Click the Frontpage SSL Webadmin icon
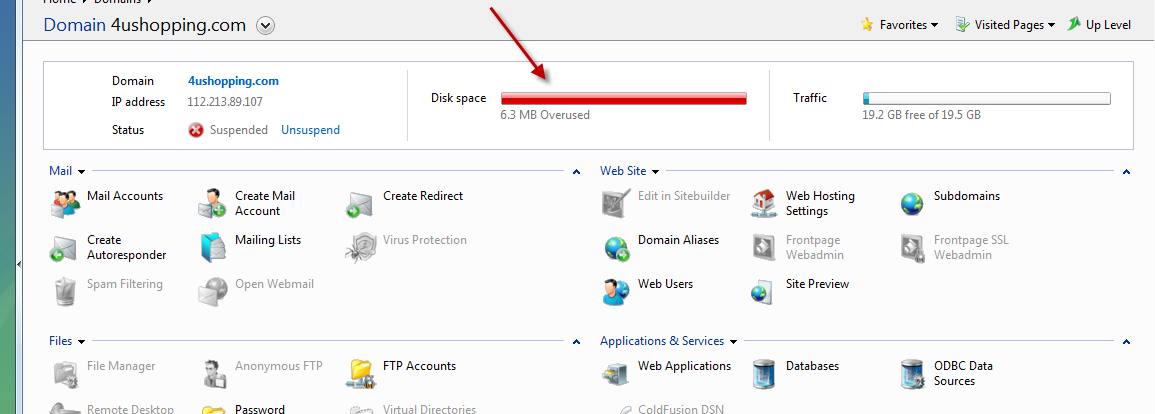 click(912, 248)
